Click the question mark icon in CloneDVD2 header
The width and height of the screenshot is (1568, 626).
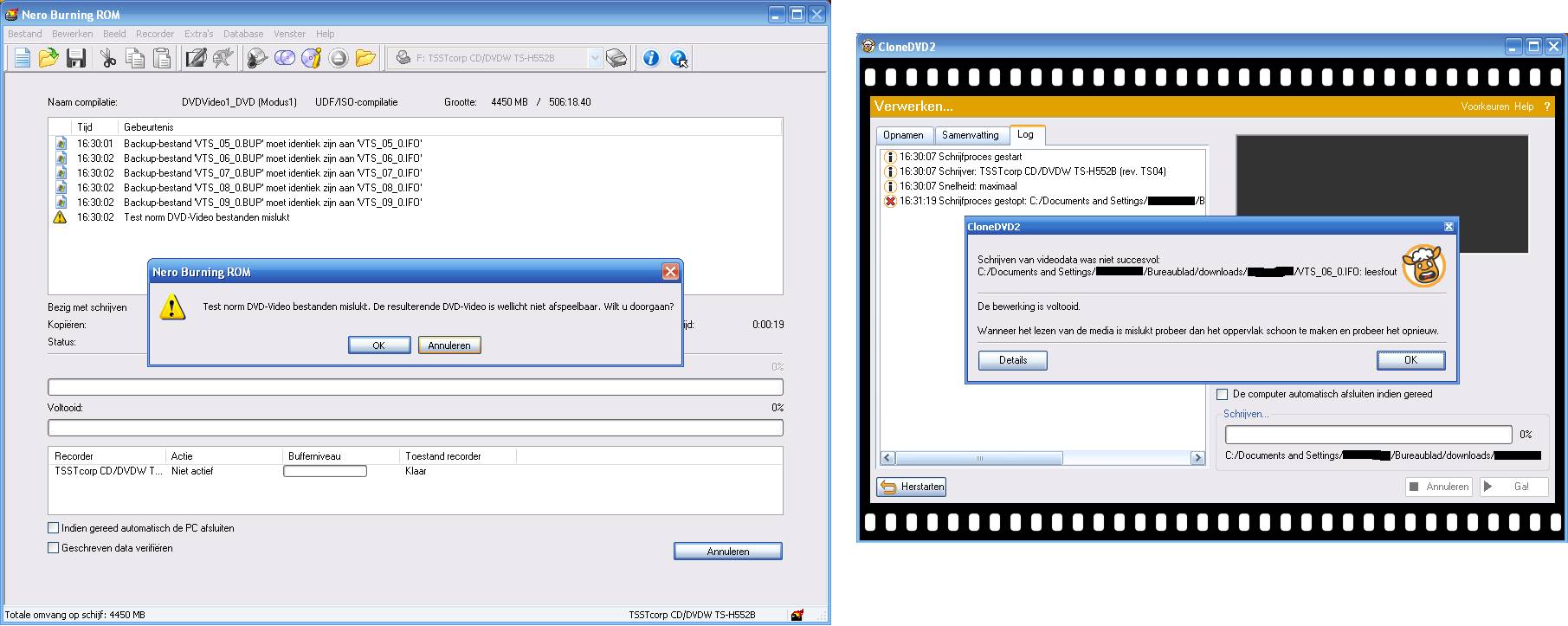coord(1548,106)
